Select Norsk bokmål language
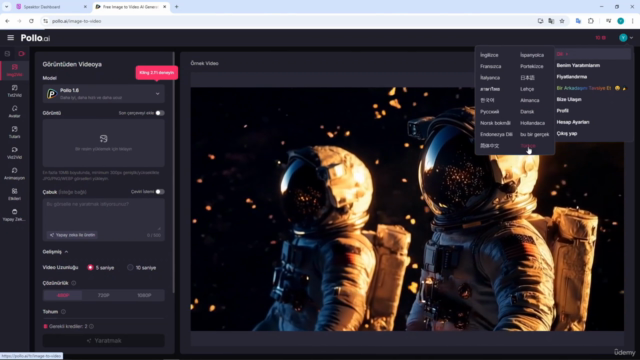Image resolution: width=640 pixels, height=360 pixels. click(x=495, y=123)
